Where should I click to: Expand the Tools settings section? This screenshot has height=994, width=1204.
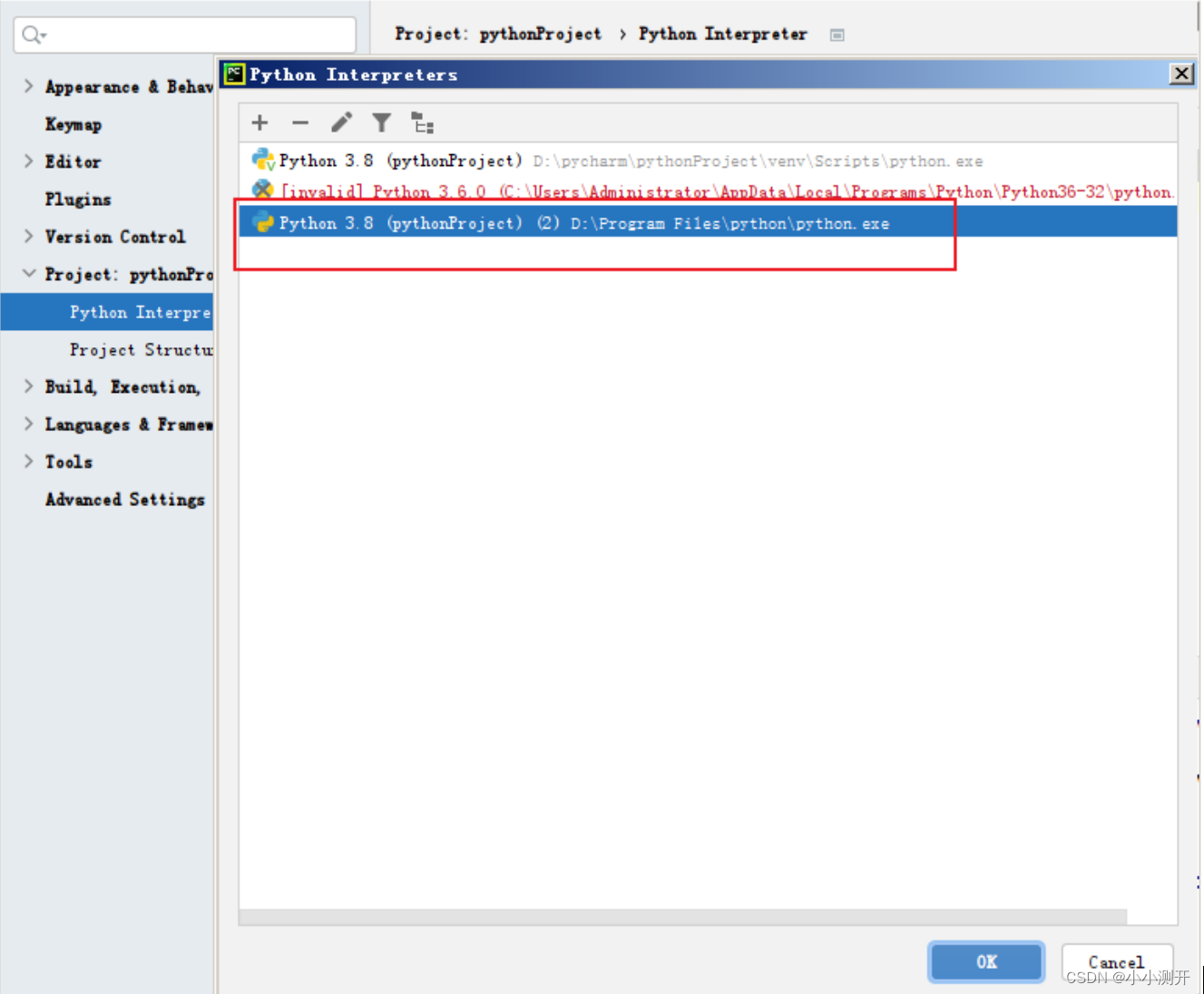[28, 462]
